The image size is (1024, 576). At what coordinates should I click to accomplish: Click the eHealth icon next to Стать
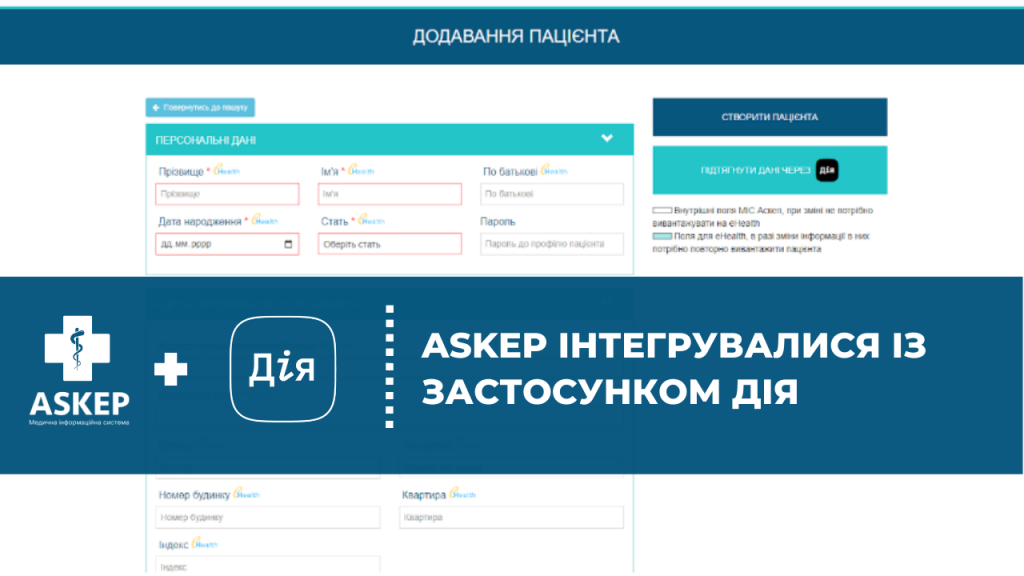371,221
